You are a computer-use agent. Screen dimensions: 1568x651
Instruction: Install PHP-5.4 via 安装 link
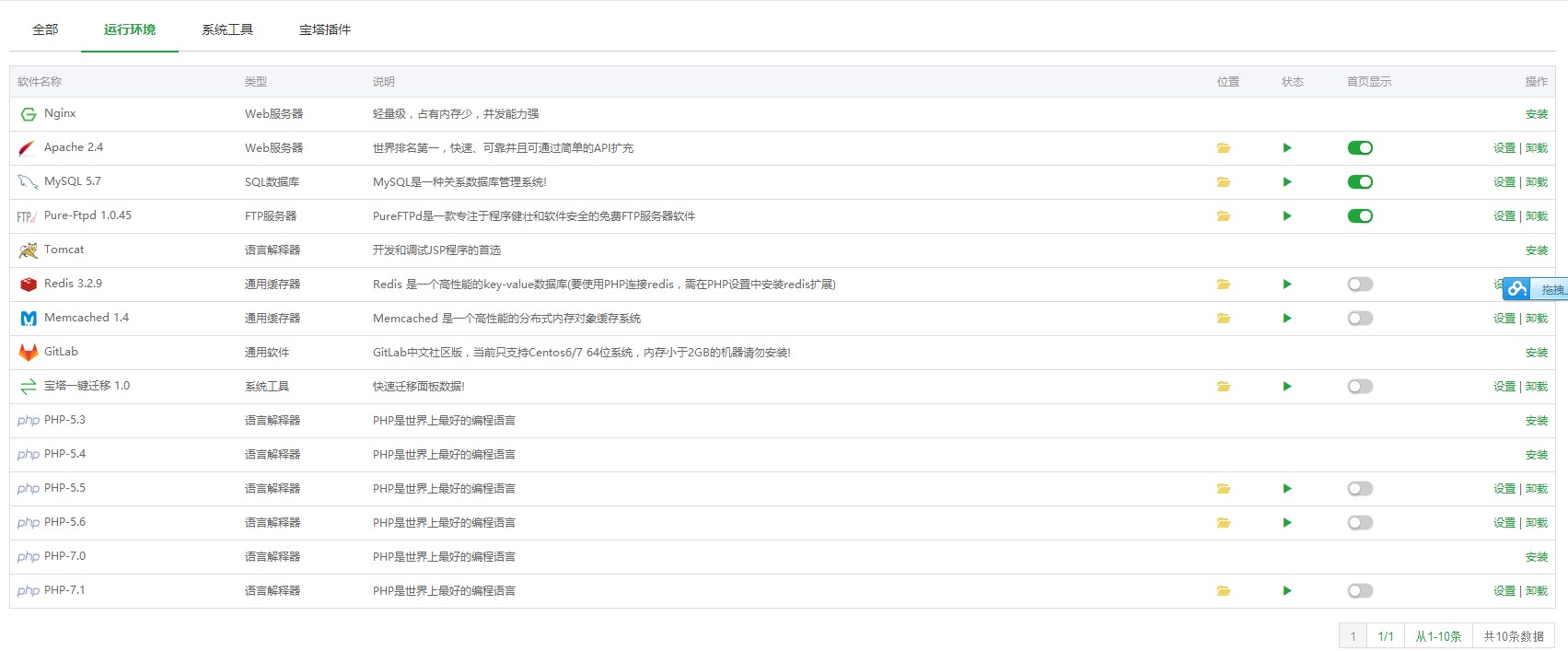[1537, 455]
